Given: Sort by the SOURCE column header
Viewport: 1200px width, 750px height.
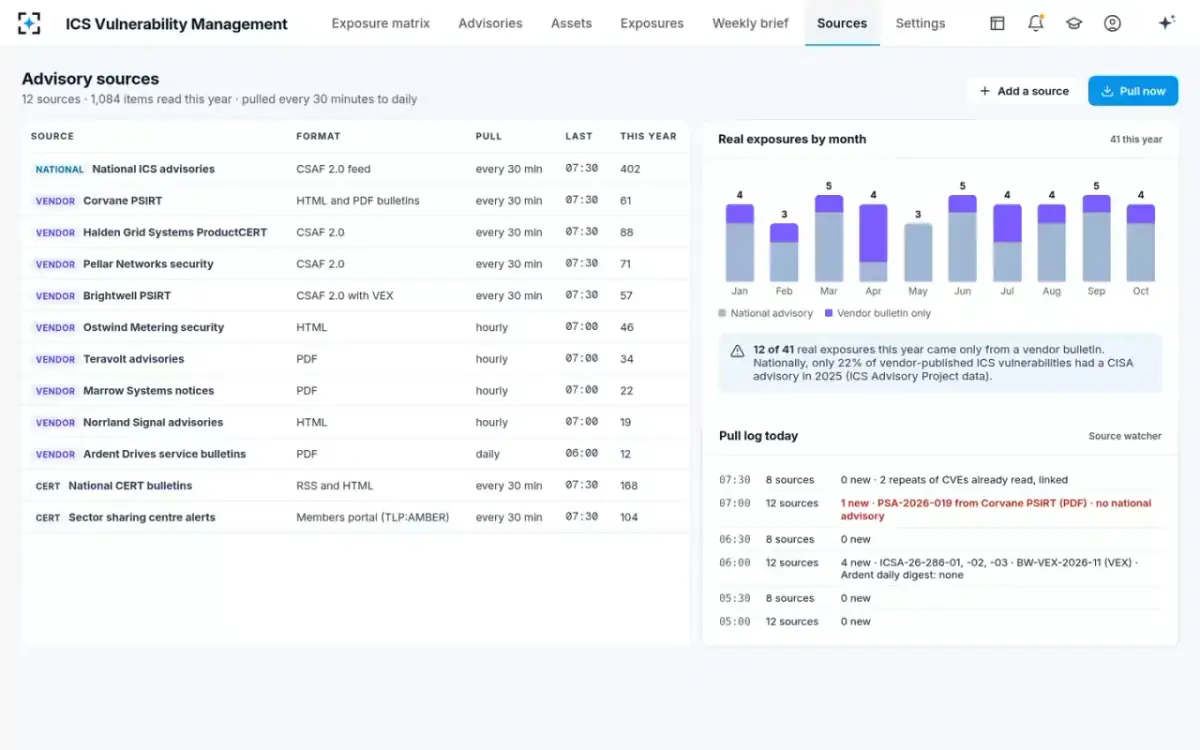Looking at the screenshot, I should click(x=52, y=136).
